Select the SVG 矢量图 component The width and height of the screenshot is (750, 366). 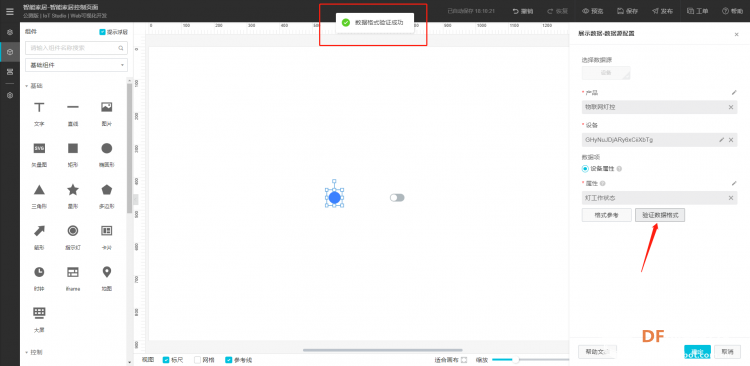click(x=39, y=155)
